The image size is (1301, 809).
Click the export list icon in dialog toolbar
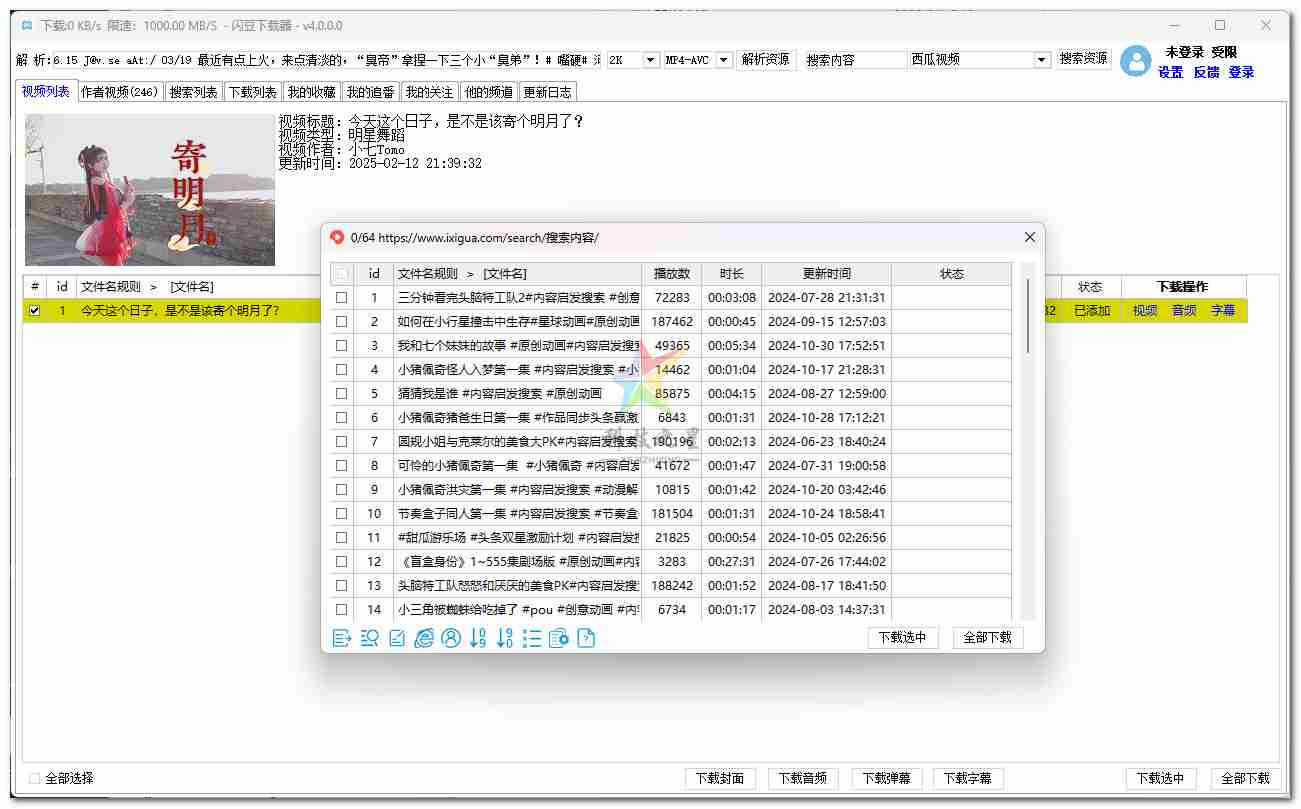pos(342,638)
